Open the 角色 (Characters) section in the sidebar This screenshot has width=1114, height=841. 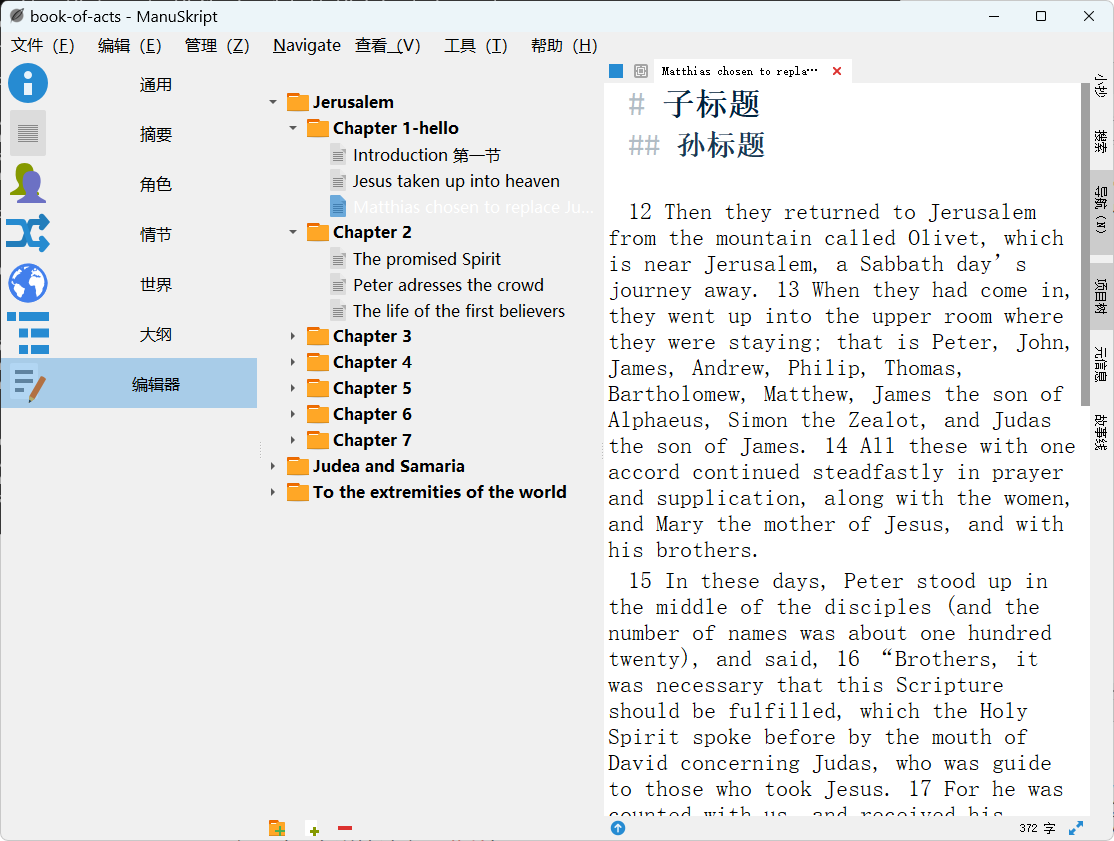(129, 184)
